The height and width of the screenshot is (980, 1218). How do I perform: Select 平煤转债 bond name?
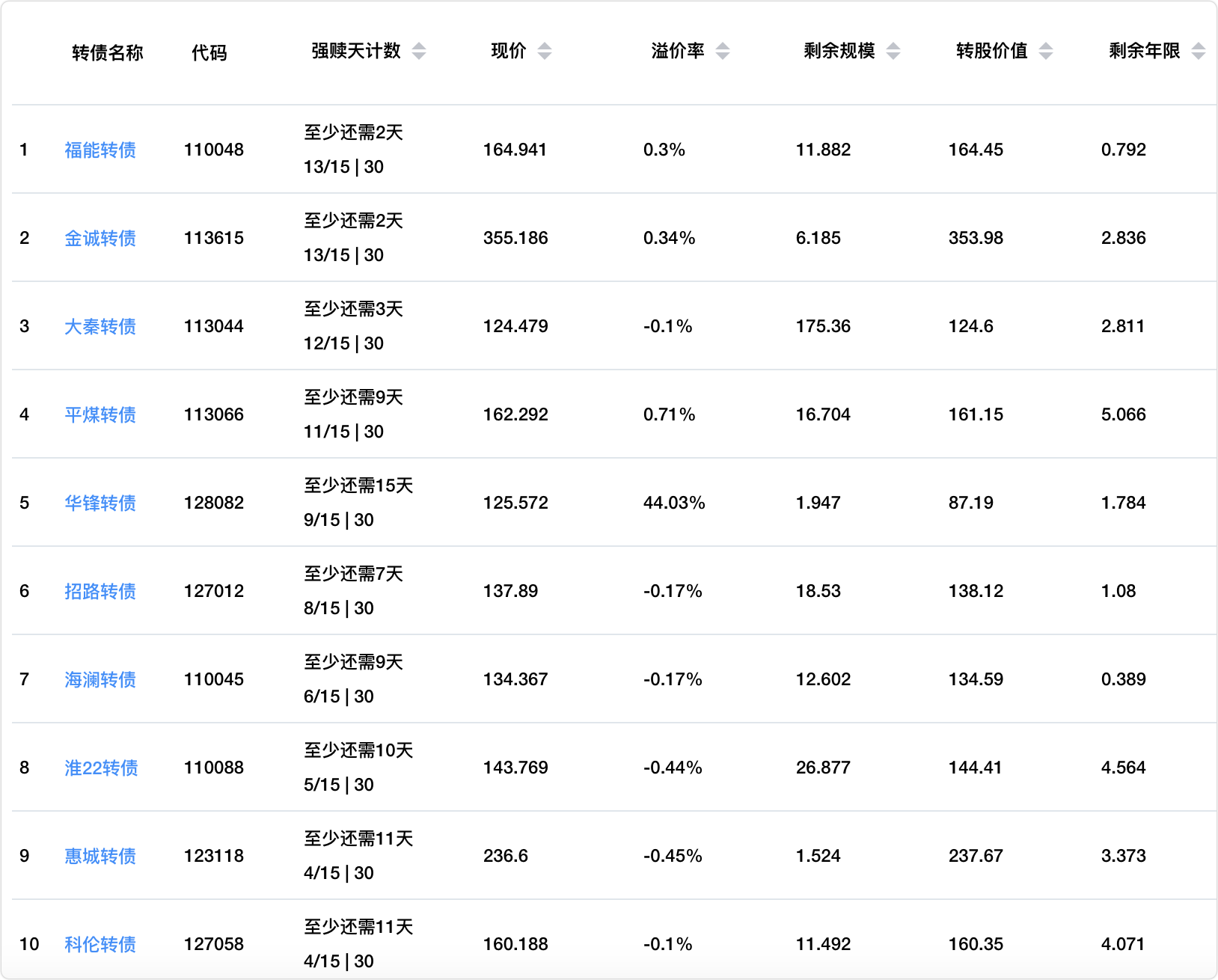[x=100, y=415]
